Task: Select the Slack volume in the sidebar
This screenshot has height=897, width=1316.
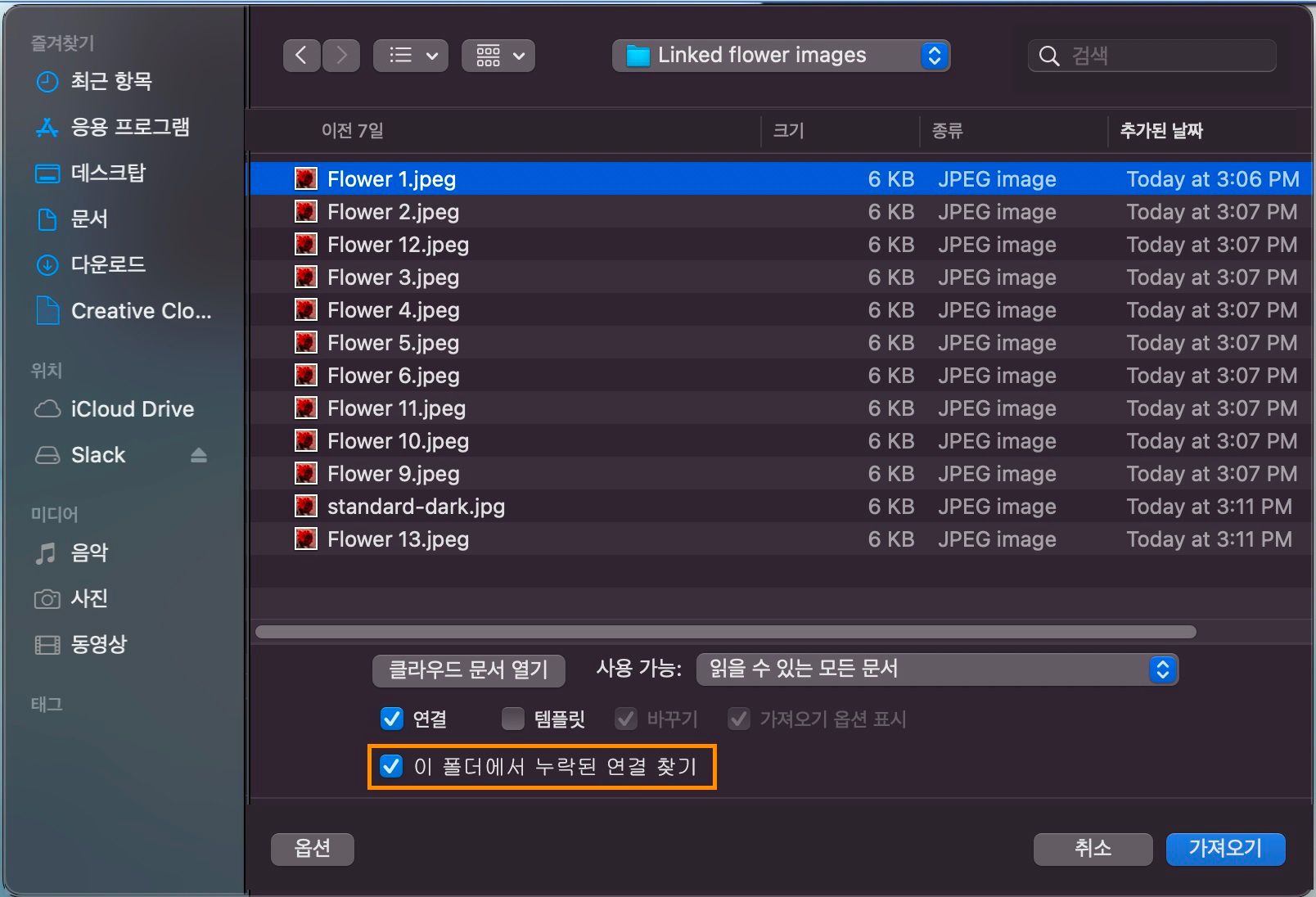Action: (80, 455)
